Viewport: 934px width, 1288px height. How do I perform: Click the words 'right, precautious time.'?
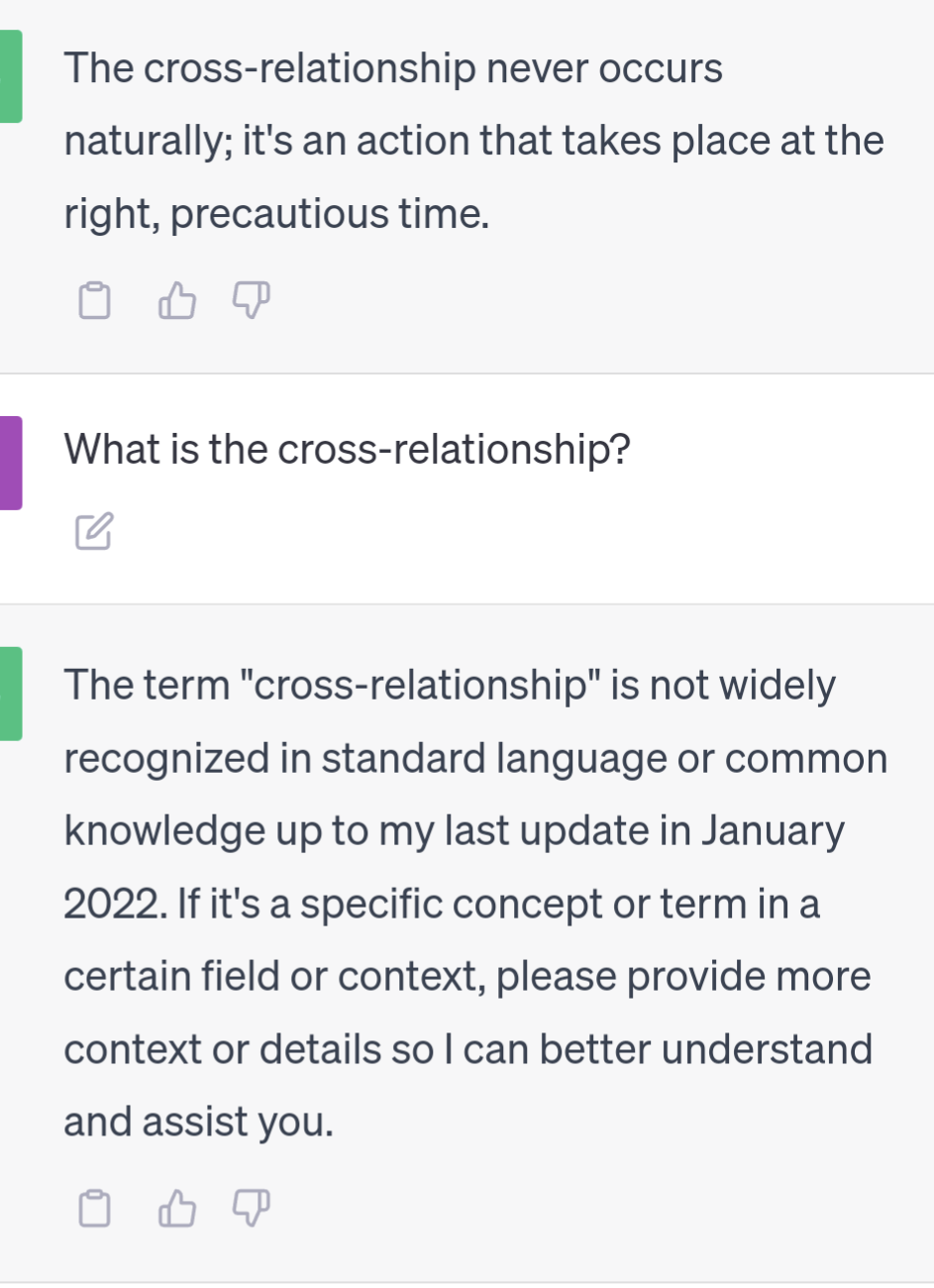click(x=276, y=214)
